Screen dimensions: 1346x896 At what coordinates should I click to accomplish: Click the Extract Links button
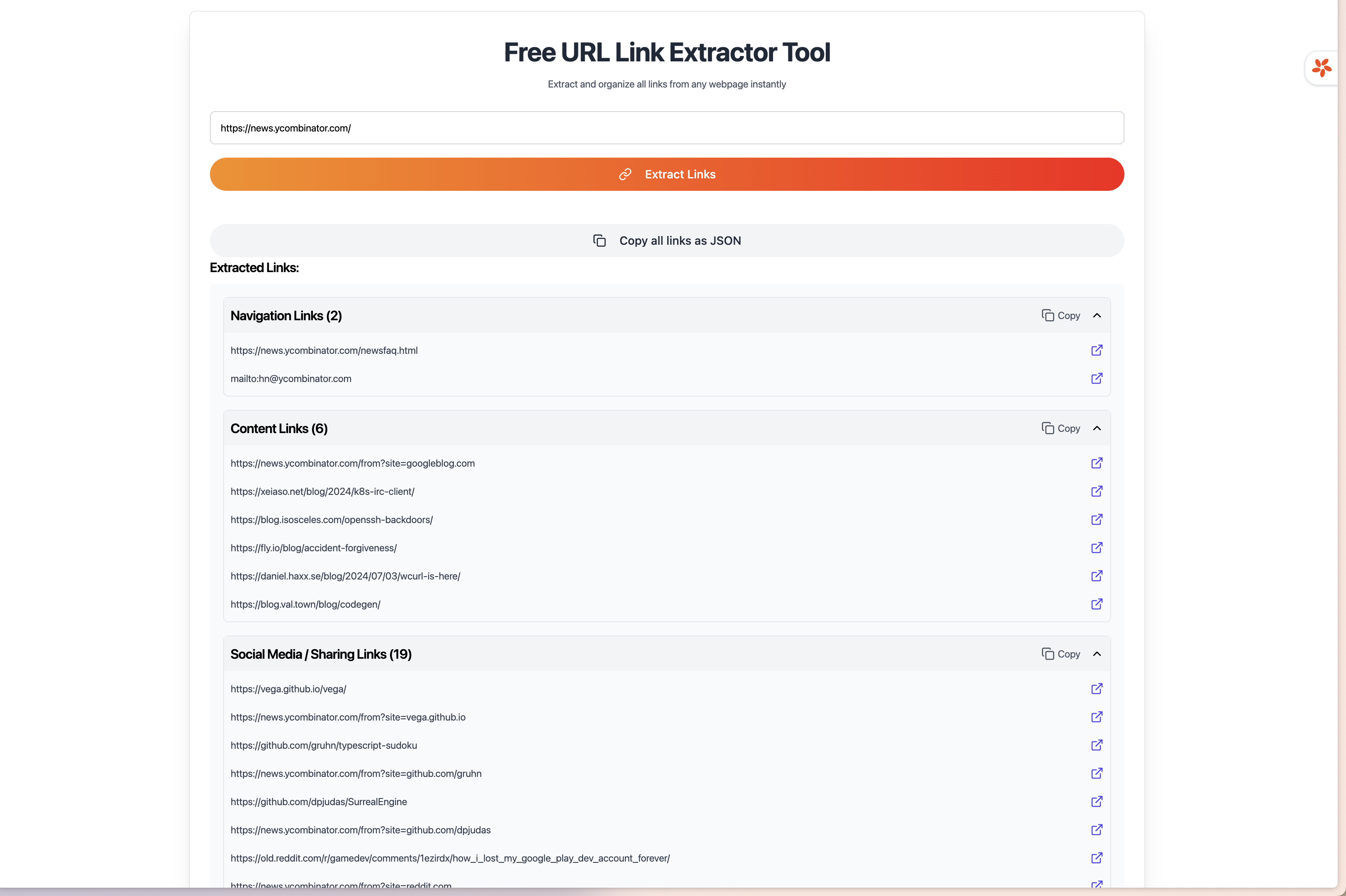pyautogui.click(x=666, y=174)
